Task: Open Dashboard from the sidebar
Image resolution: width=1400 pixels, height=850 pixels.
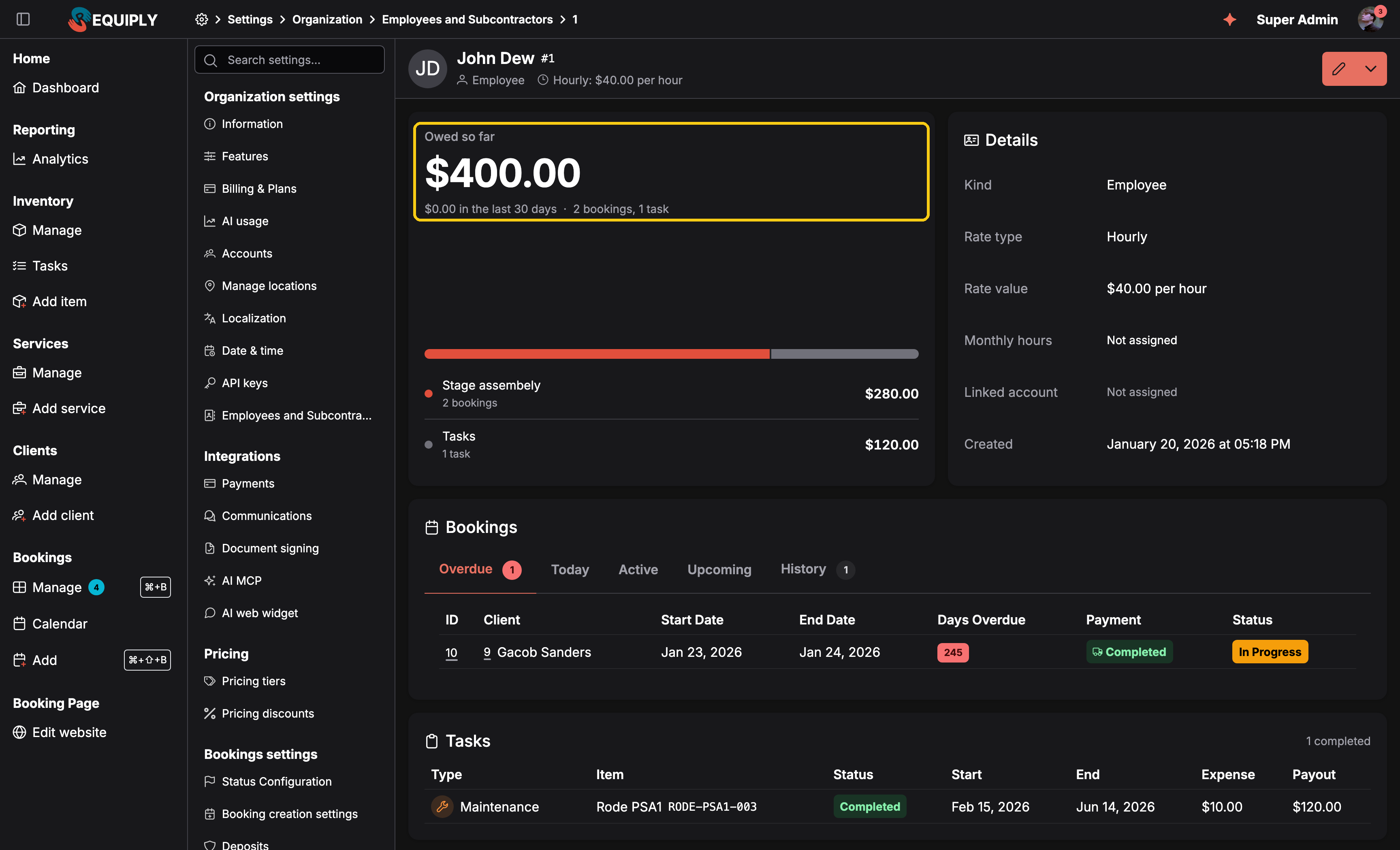Action: (x=56, y=87)
